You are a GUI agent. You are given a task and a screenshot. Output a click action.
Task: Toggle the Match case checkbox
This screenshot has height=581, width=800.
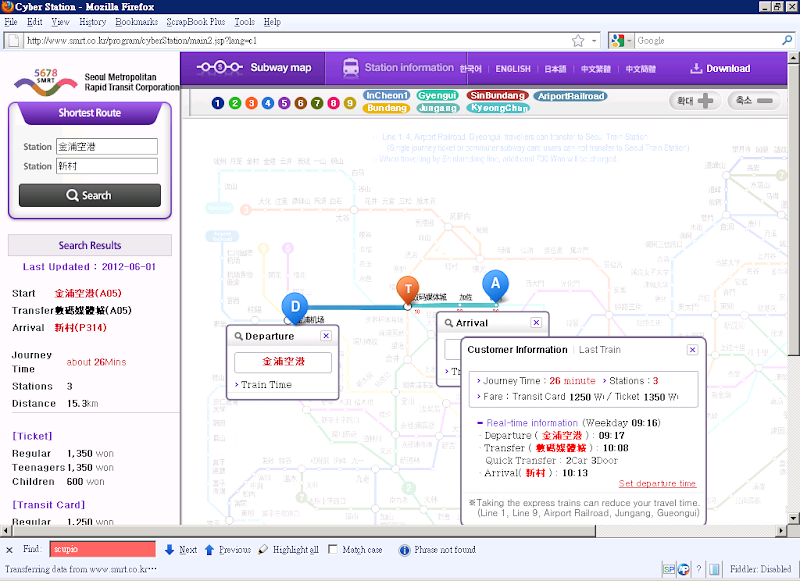coord(333,549)
